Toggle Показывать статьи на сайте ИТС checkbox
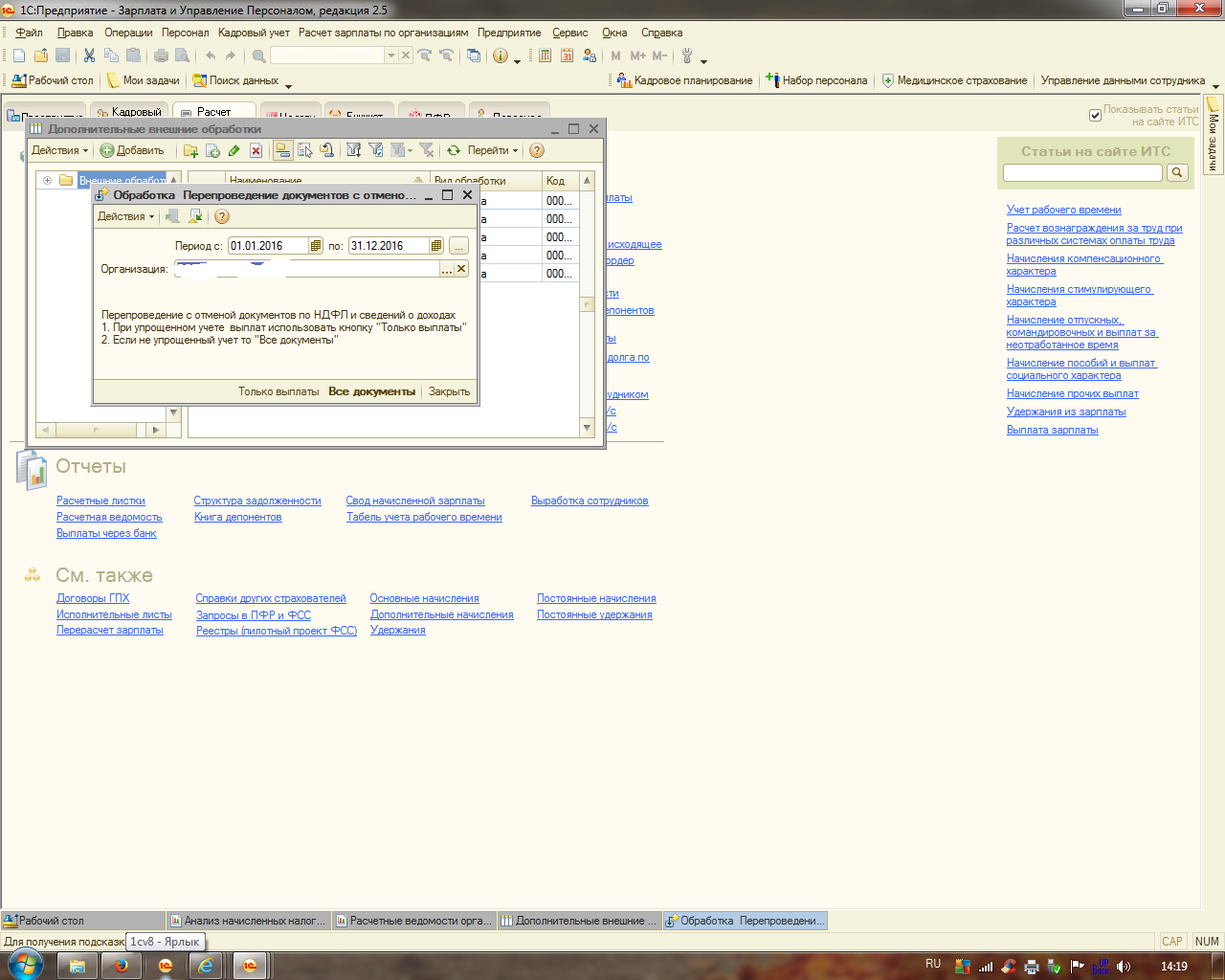The image size is (1225, 980). coord(1095,116)
